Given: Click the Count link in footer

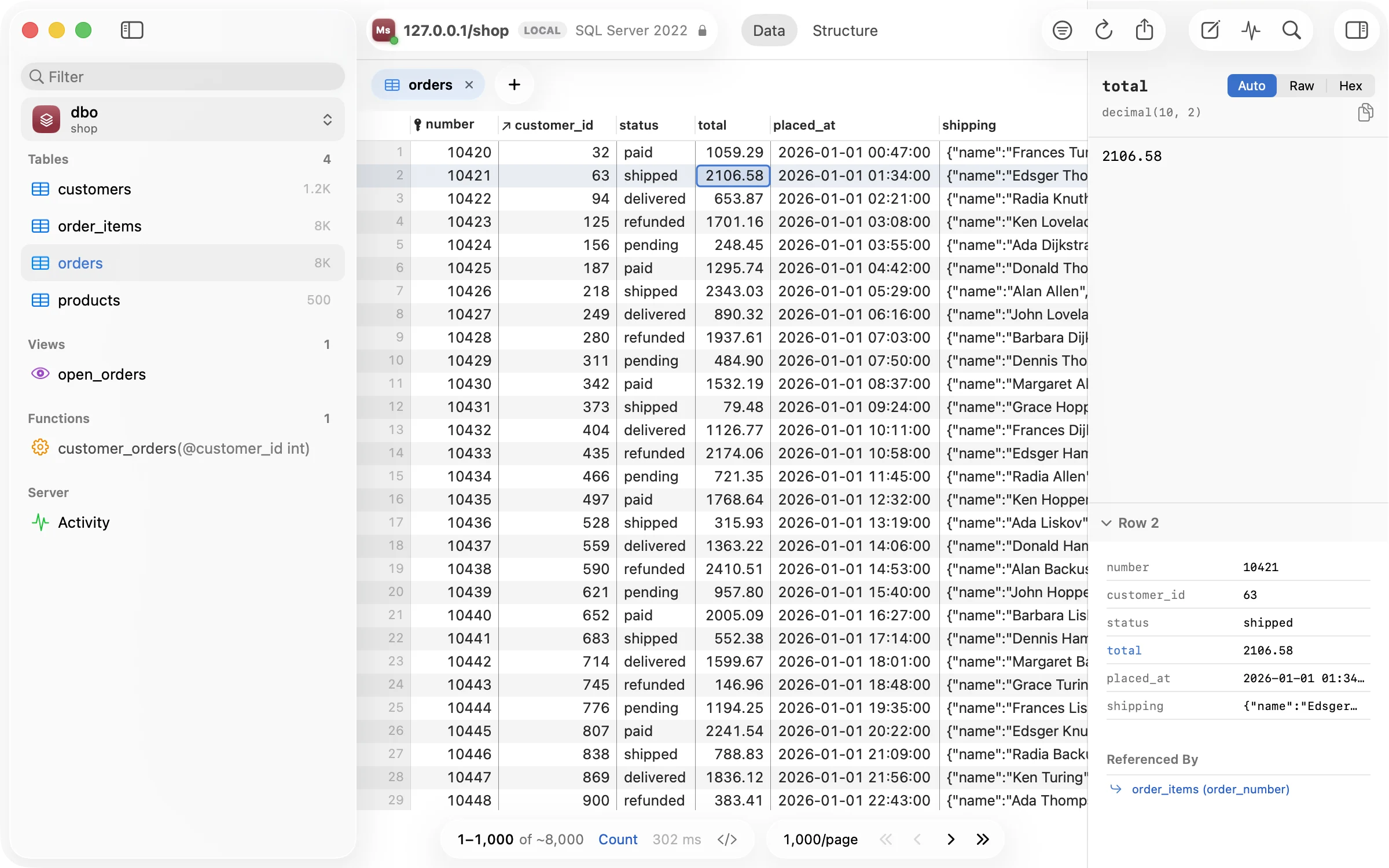Looking at the screenshot, I should point(618,839).
